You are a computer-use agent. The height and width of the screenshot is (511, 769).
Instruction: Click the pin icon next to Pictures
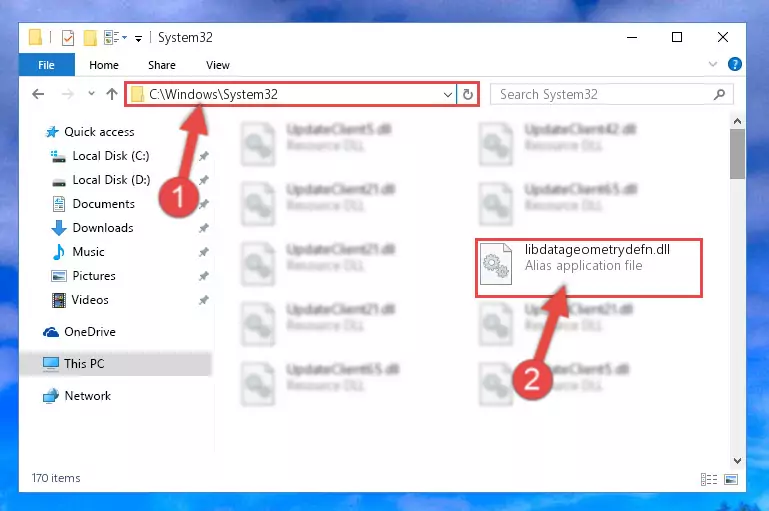(204, 276)
